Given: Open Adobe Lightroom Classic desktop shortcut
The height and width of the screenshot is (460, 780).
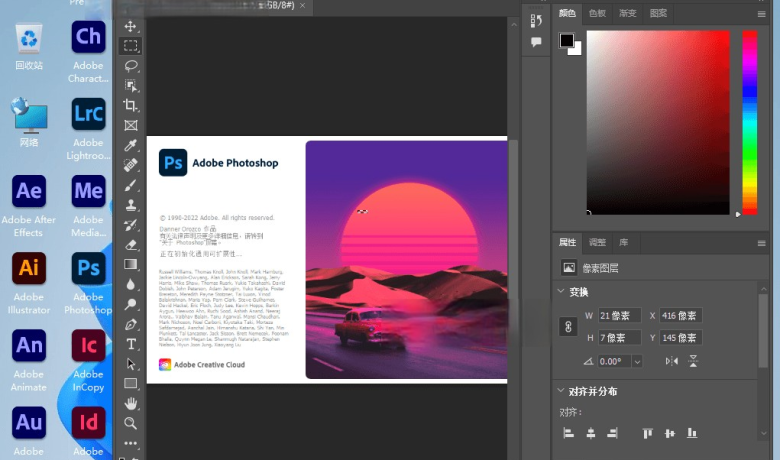Looking at the screenshot, I should (x=88, y=128).
